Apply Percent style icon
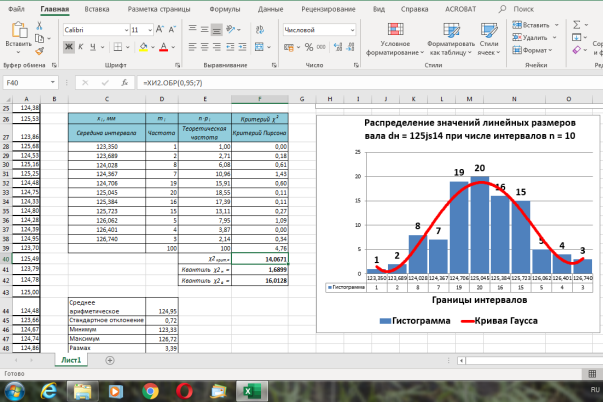 point(309,47)
